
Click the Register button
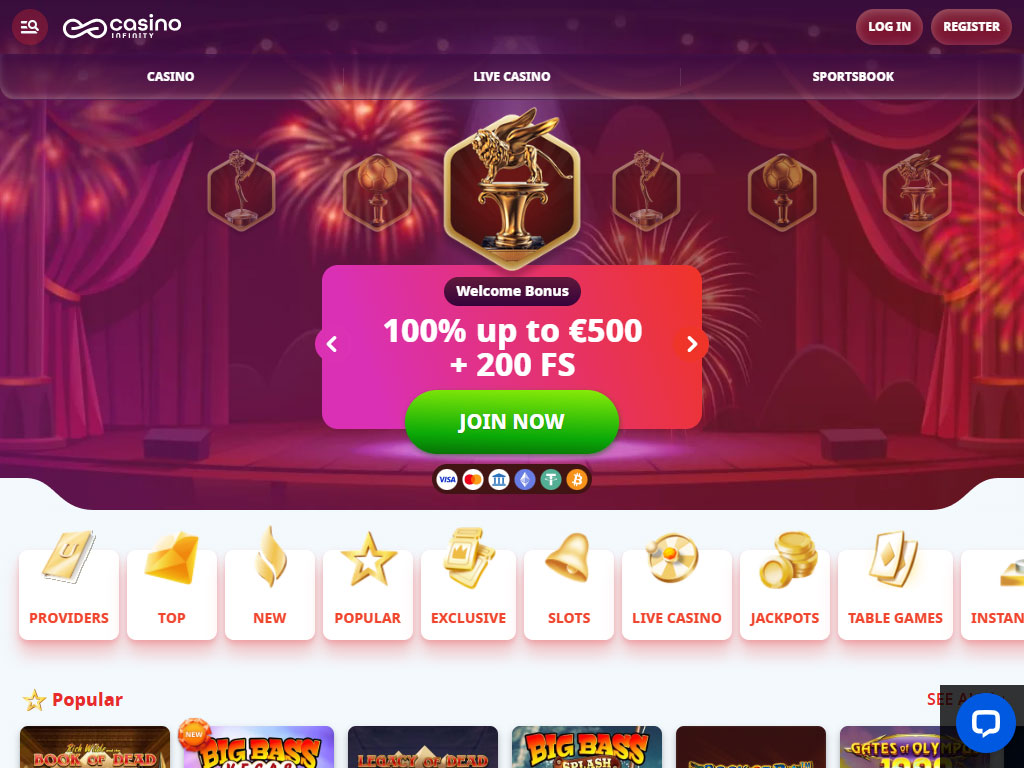pos(971,27)
